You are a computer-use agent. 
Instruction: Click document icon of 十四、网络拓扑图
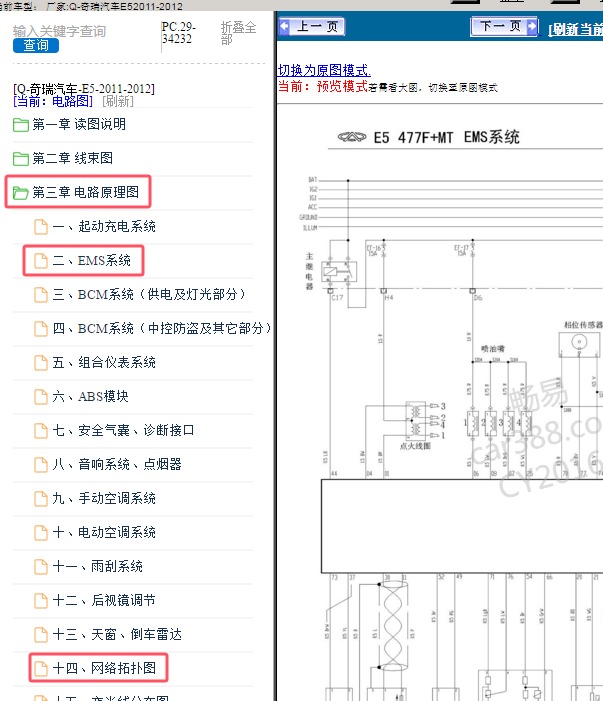pos(41,668)
